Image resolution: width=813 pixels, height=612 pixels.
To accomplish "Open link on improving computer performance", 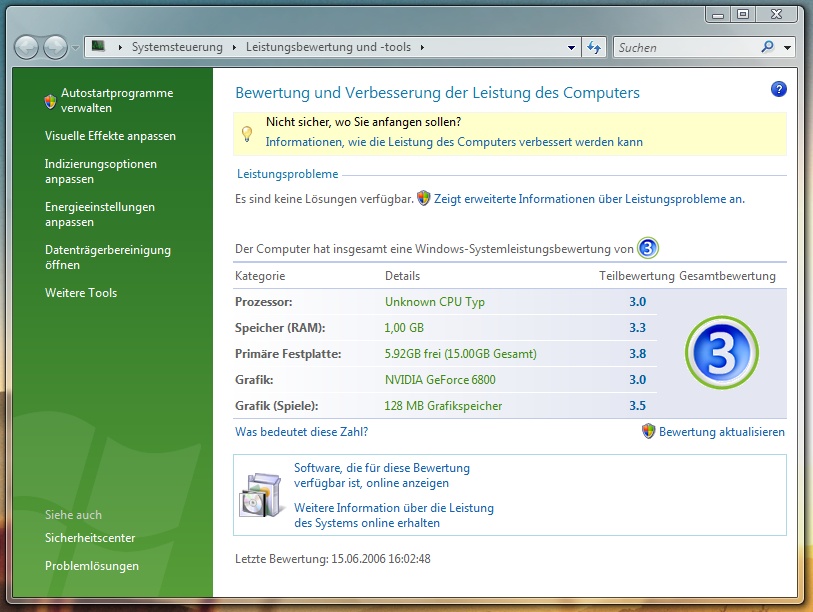I will click(x=454, y=142).
